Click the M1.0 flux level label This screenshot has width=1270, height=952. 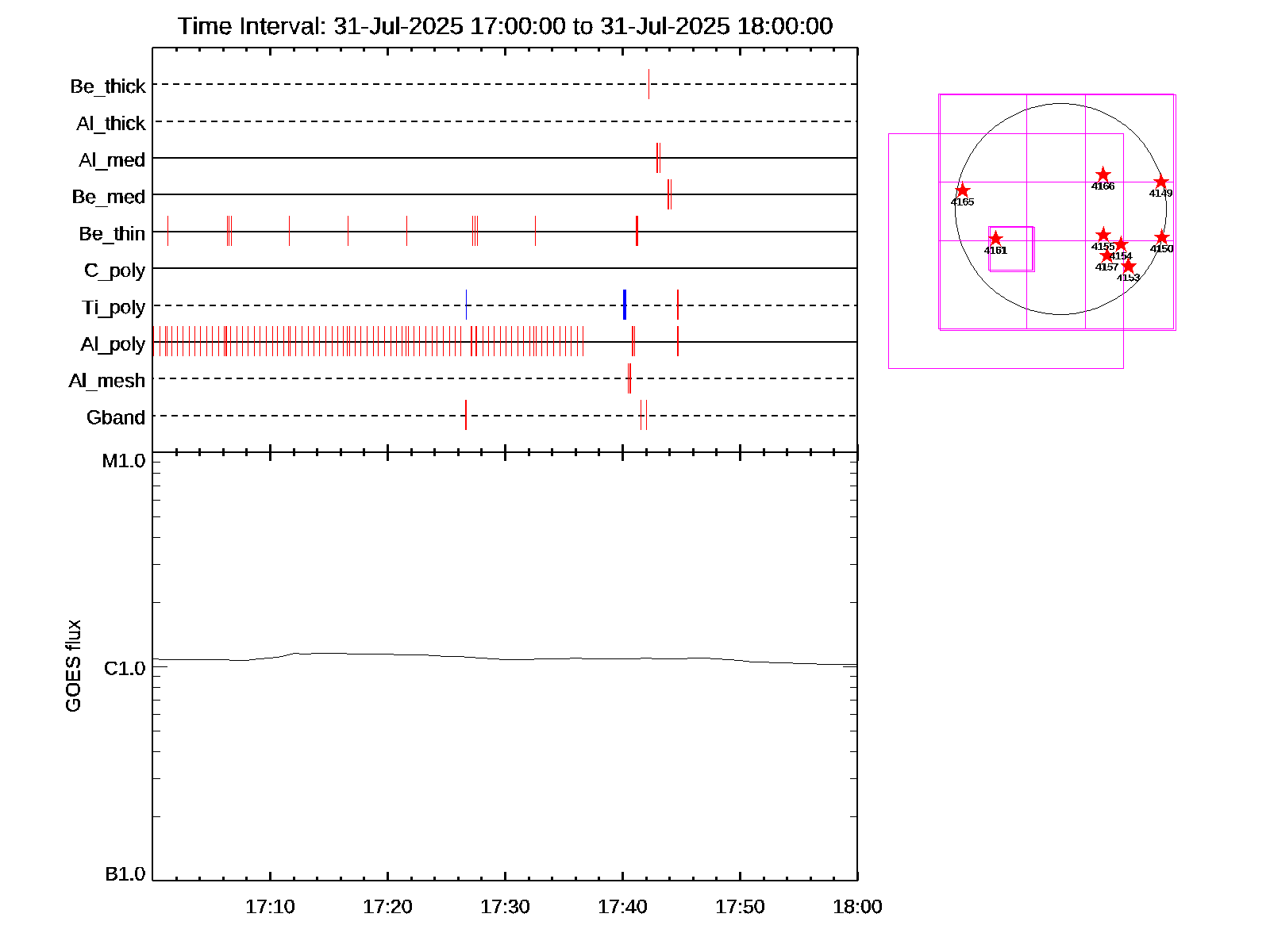[124, 461]
